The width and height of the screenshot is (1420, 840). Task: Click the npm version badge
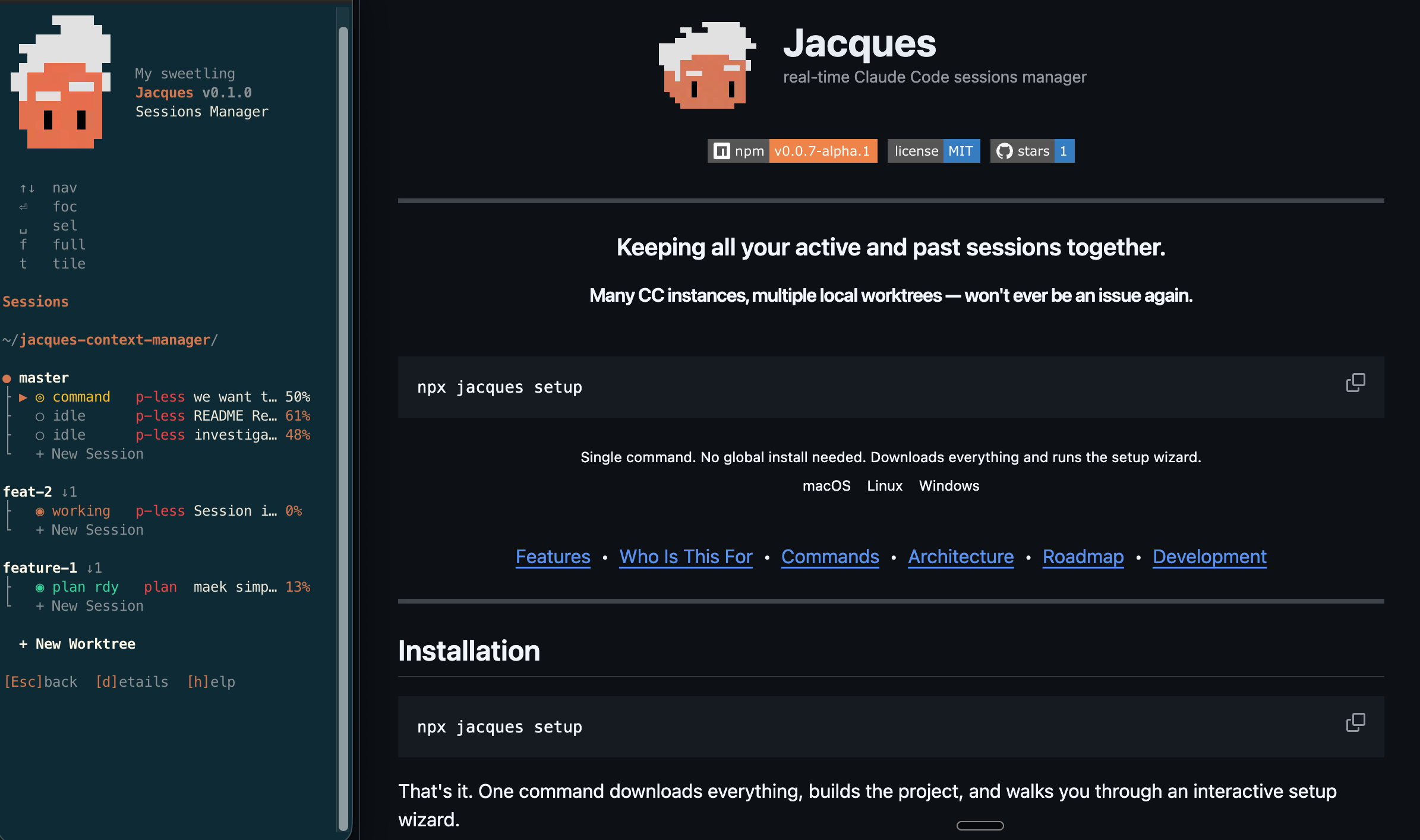(x=792, y=151)
